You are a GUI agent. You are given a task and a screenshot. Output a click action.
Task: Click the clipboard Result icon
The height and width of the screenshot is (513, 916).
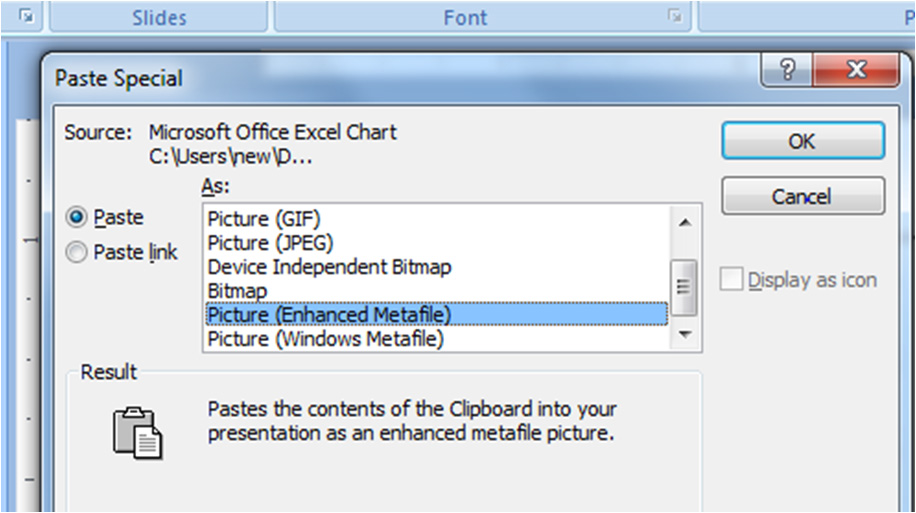[137, 432]
